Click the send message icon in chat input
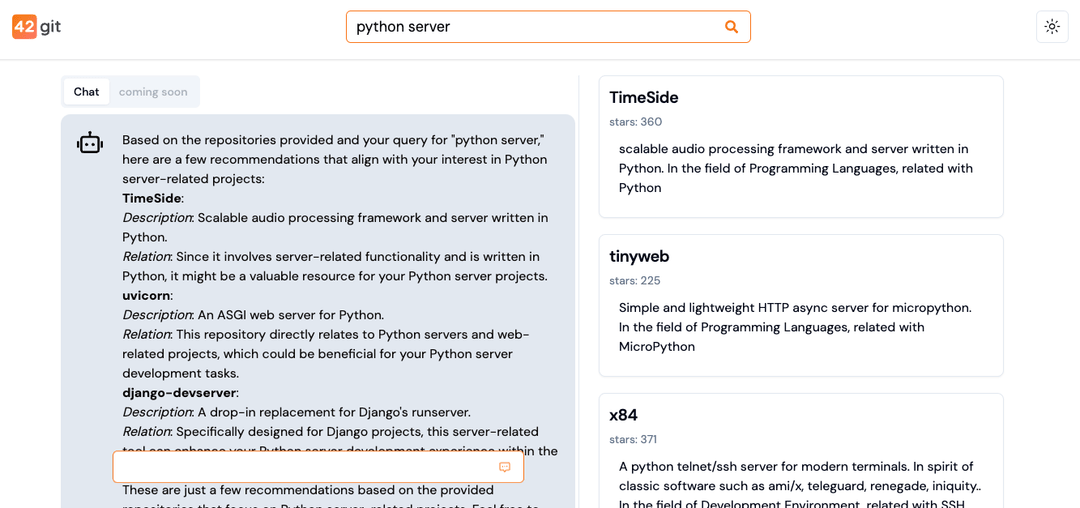The width and height of the screenshot is (1080, 508). click(x=505, y=467)
